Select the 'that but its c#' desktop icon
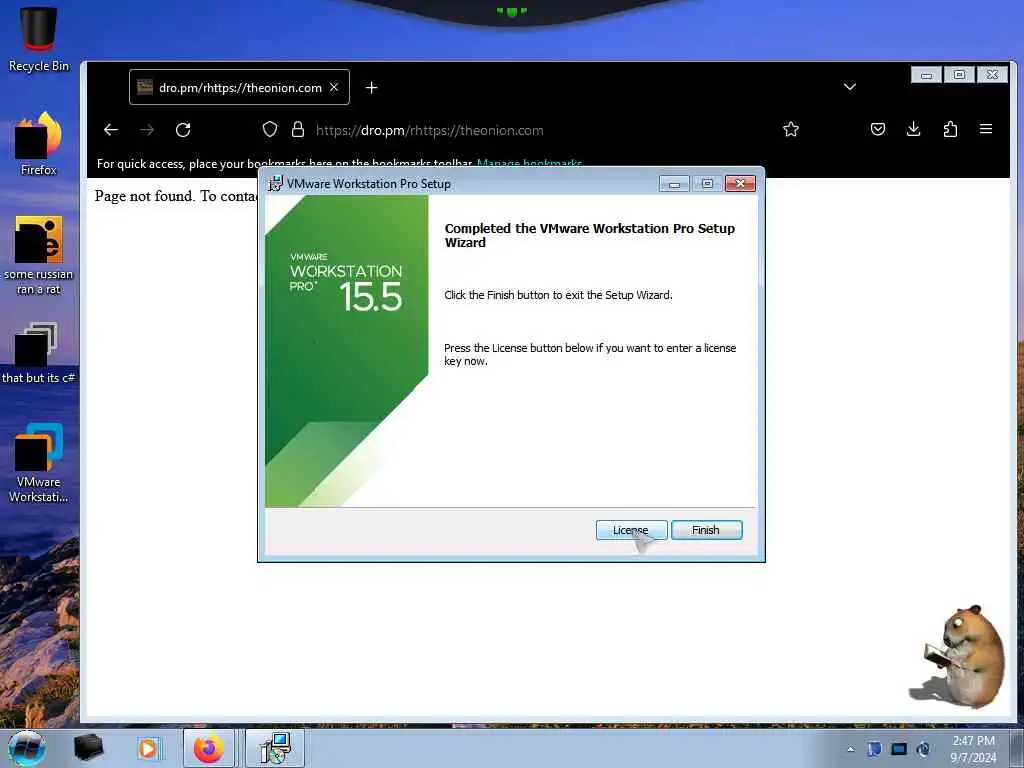This screenshot has height=768, width=1024. click(x=39, y=353)
